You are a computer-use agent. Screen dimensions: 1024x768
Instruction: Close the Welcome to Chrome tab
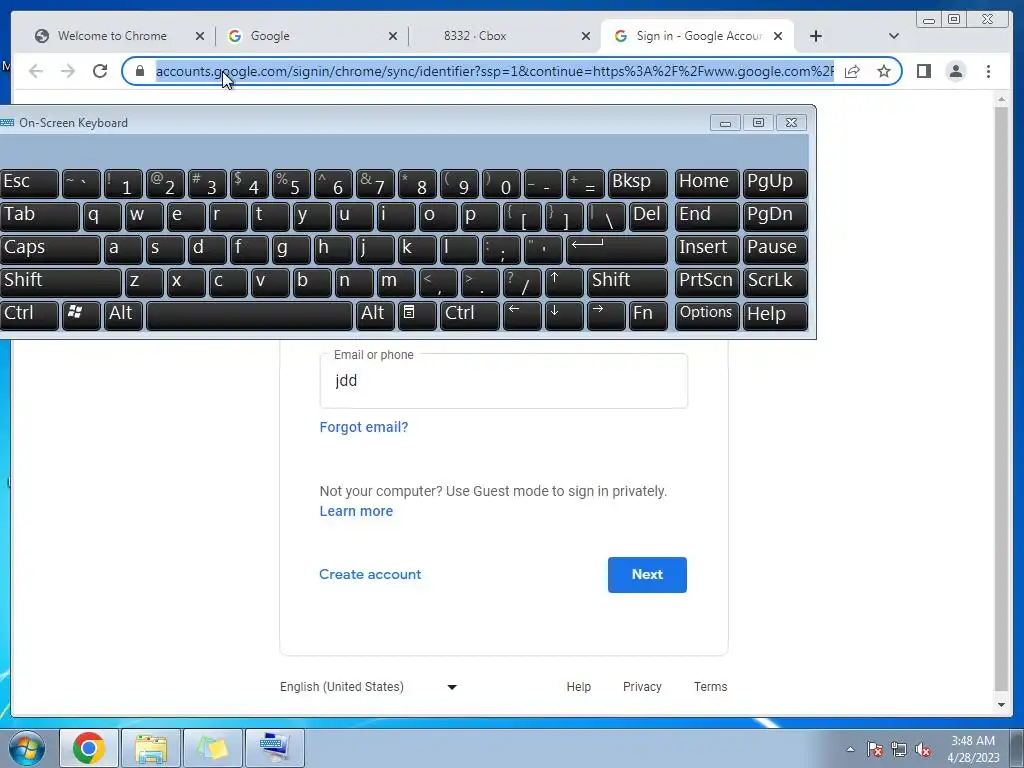click(x=200, y=37)
